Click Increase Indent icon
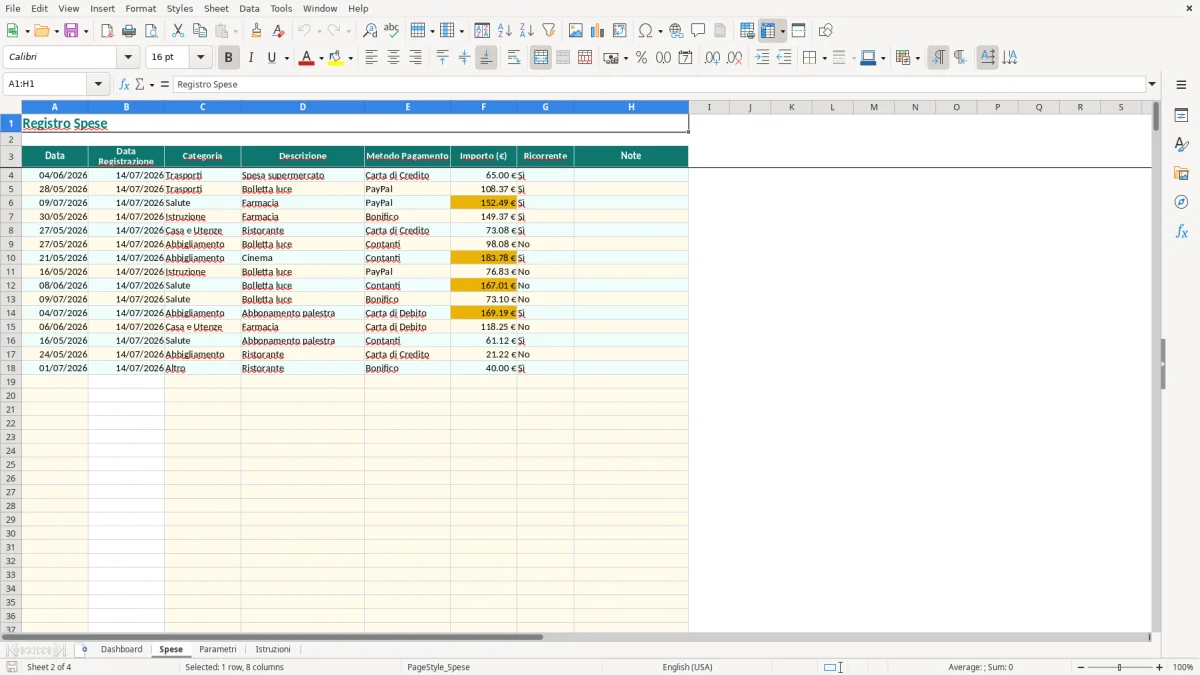This screenshot has height=675, width=1200. (762, 58)
